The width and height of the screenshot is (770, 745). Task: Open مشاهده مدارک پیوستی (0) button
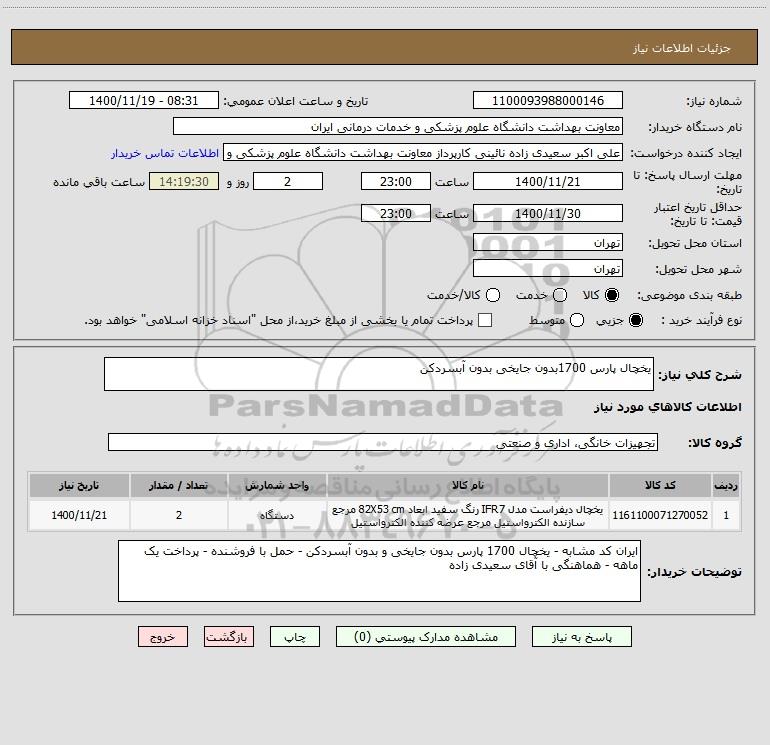pyautogui.click(x=426, y=637)
